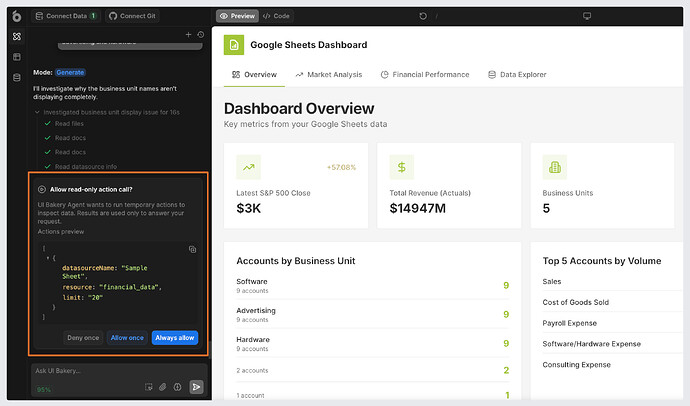
Task: Click the UI Bakery logo icon
Action: (x=17, y=16)
